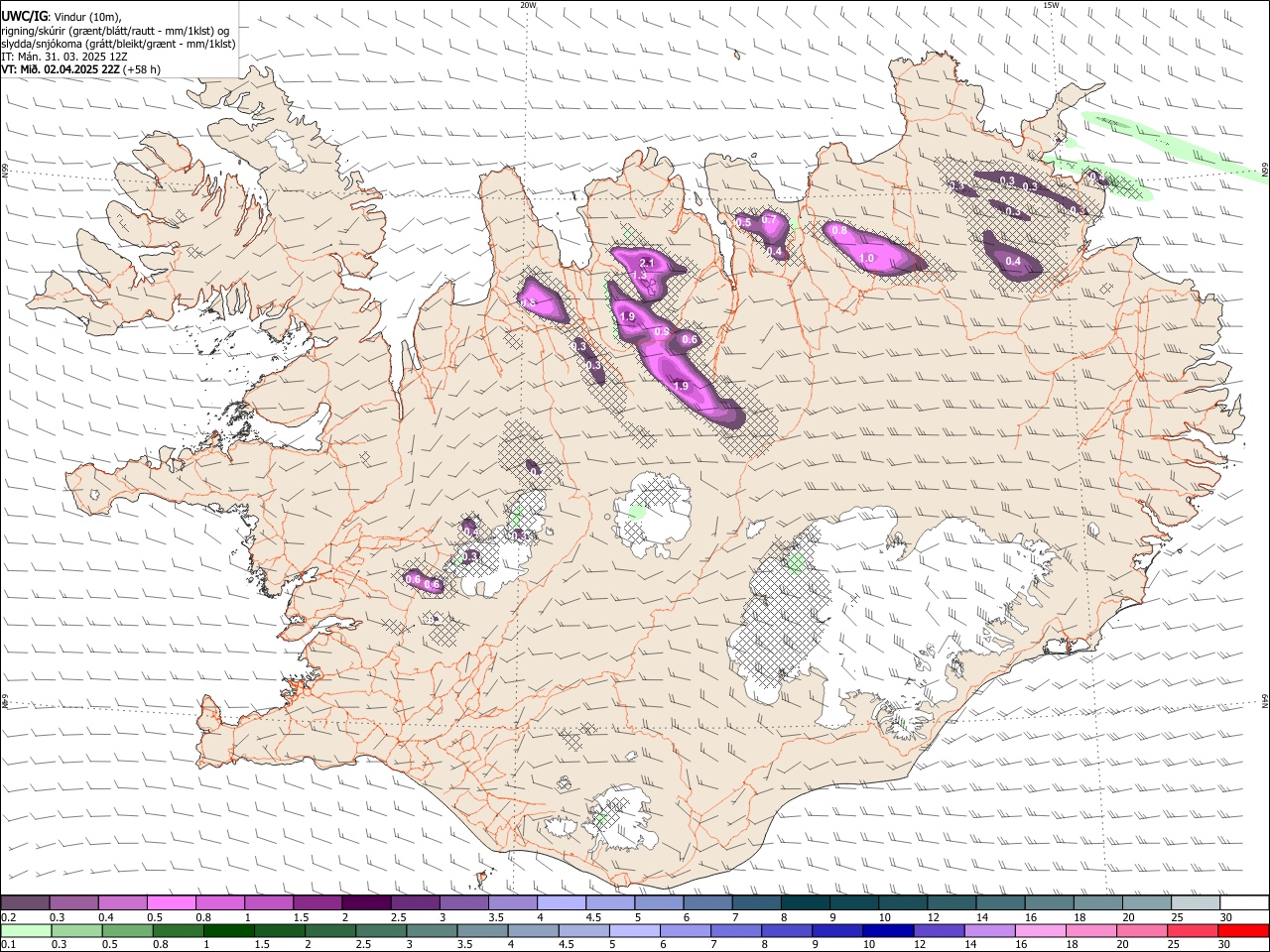Pick the bright pink 0.5–0.8 snow legend swatch
The image size is (1270, 952).
(x=171, y=902)
